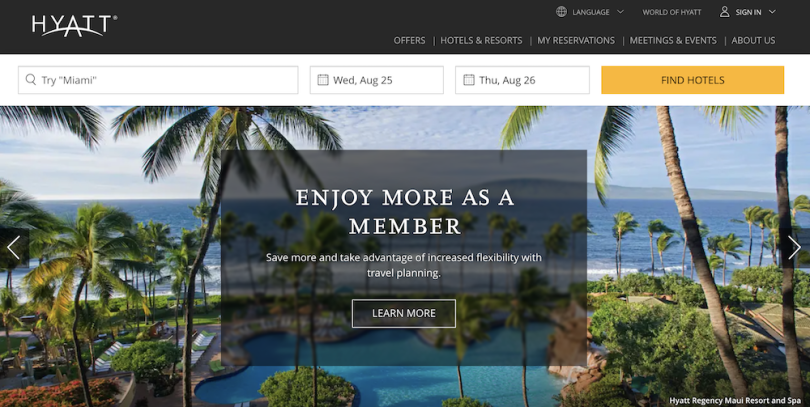Click the globe language icon
The height and width of the screenshot is (407, 810).
561,12
